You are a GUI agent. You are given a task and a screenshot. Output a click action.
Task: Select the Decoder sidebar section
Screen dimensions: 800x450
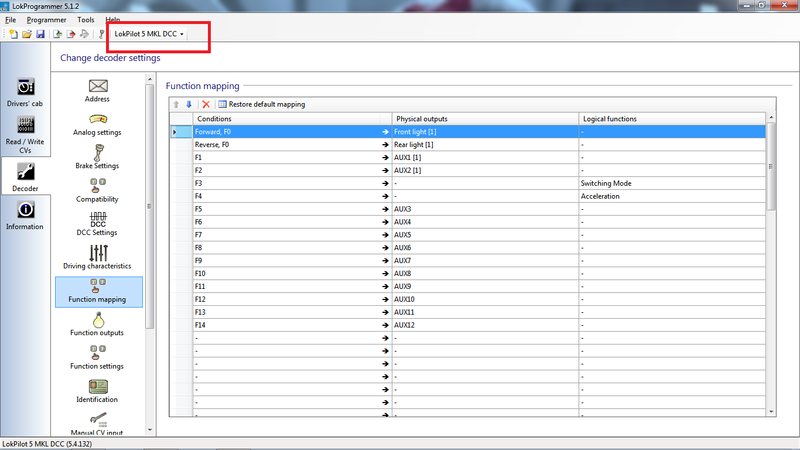click(x=25, y=177)
